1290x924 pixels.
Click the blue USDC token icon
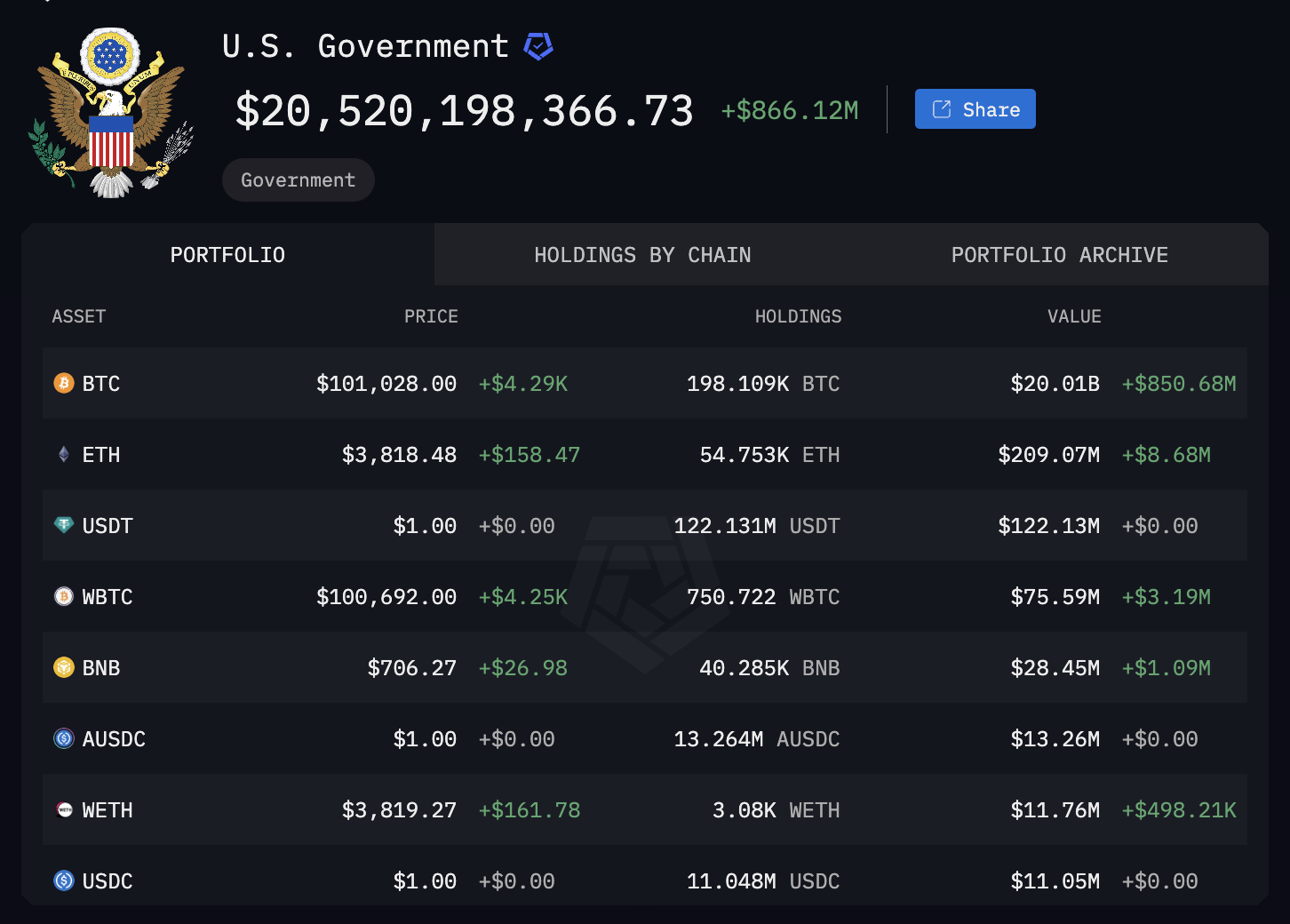(x=64, y=880)
